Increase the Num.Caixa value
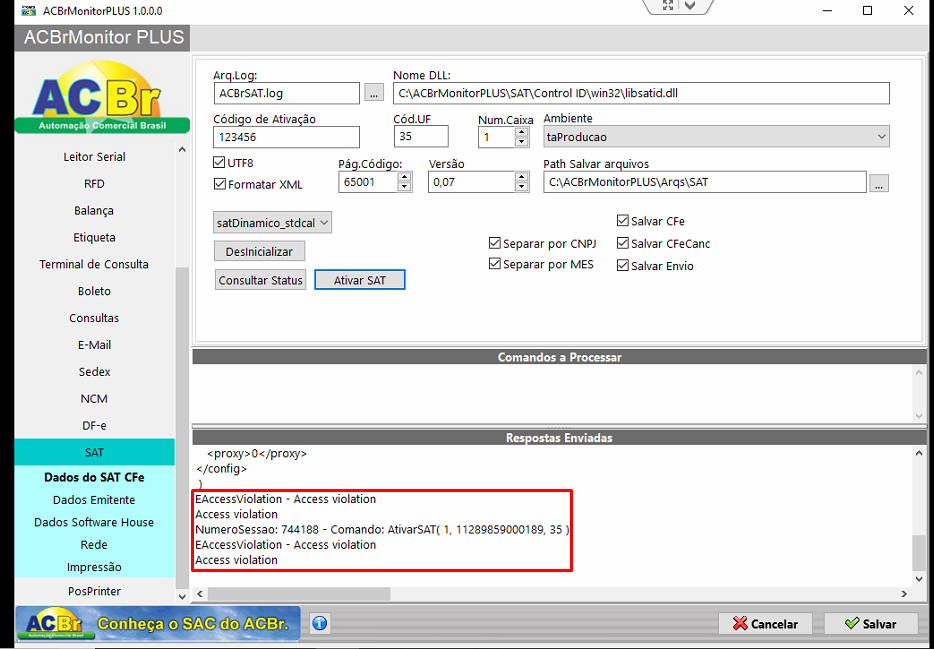The image size is (934, 649). click(522, 133)
